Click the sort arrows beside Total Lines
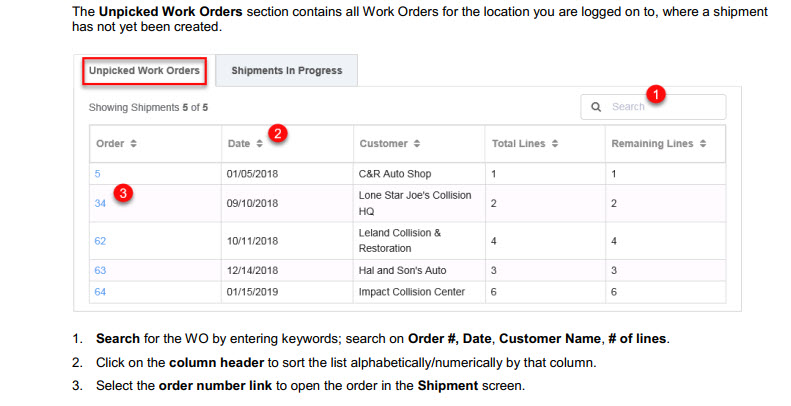Image resolution: width=791 pixels, height=406 pixels. coord(554,144)
